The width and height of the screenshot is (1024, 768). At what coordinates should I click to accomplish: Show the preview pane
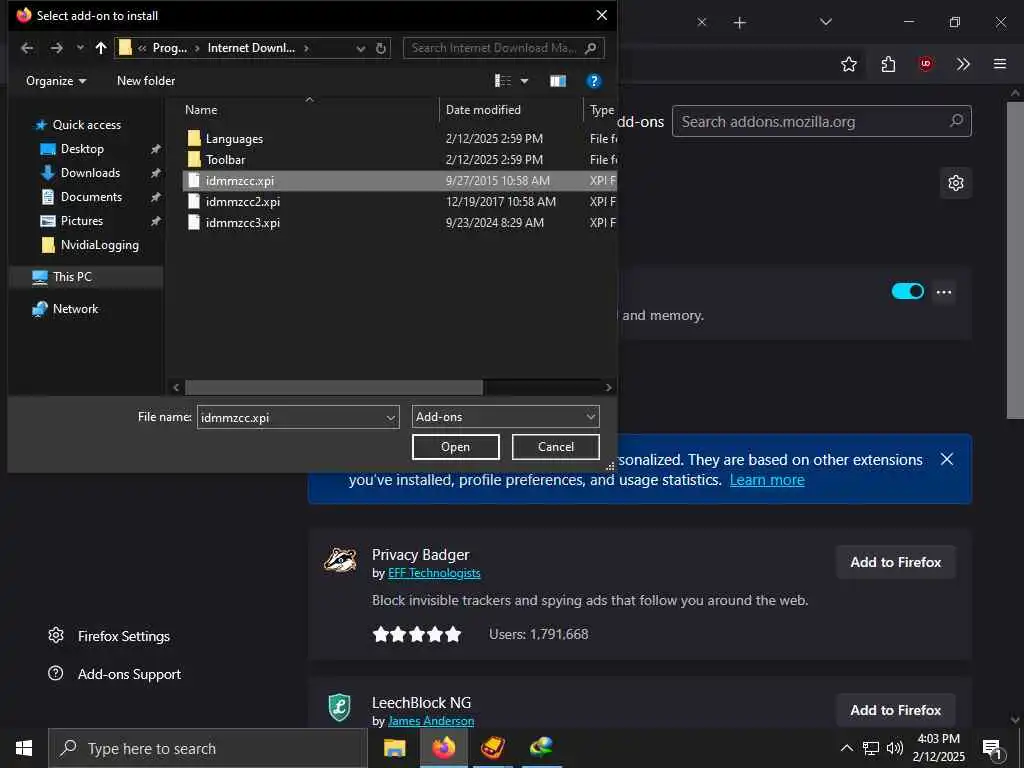coord(558,81)
